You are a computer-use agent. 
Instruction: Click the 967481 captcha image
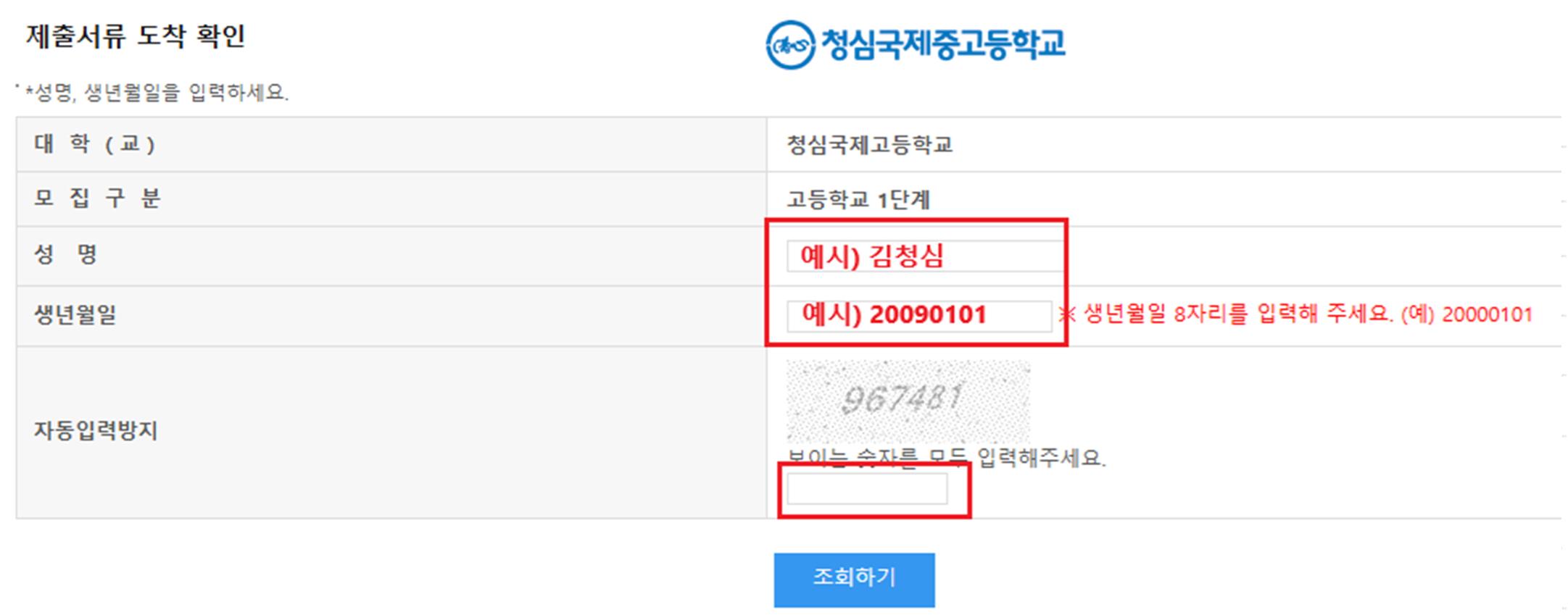point(908,401)
